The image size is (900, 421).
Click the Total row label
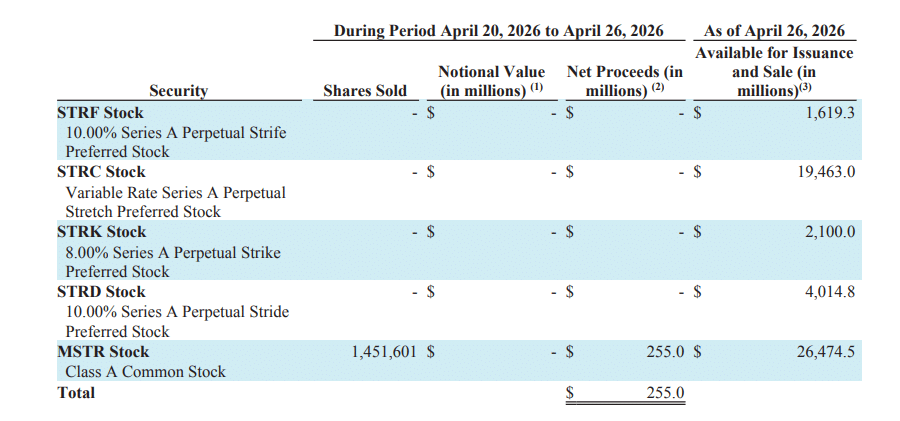click(77, 392)
